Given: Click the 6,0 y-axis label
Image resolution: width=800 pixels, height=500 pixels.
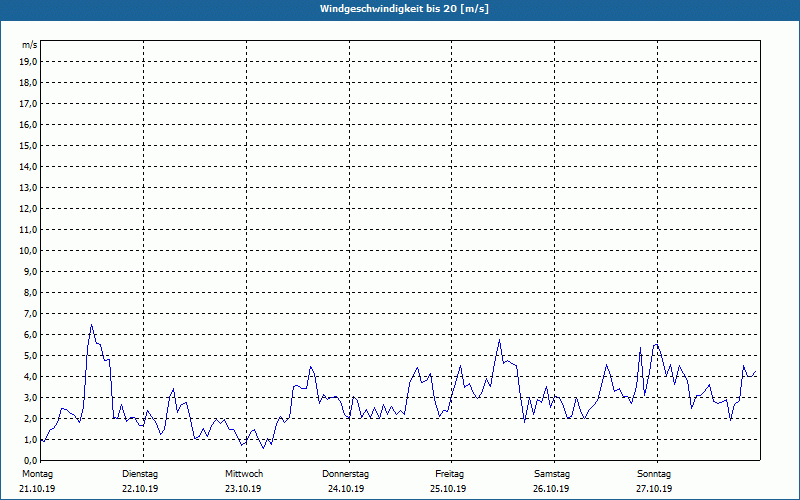Looking at the screenshot, I should [31, 334].
